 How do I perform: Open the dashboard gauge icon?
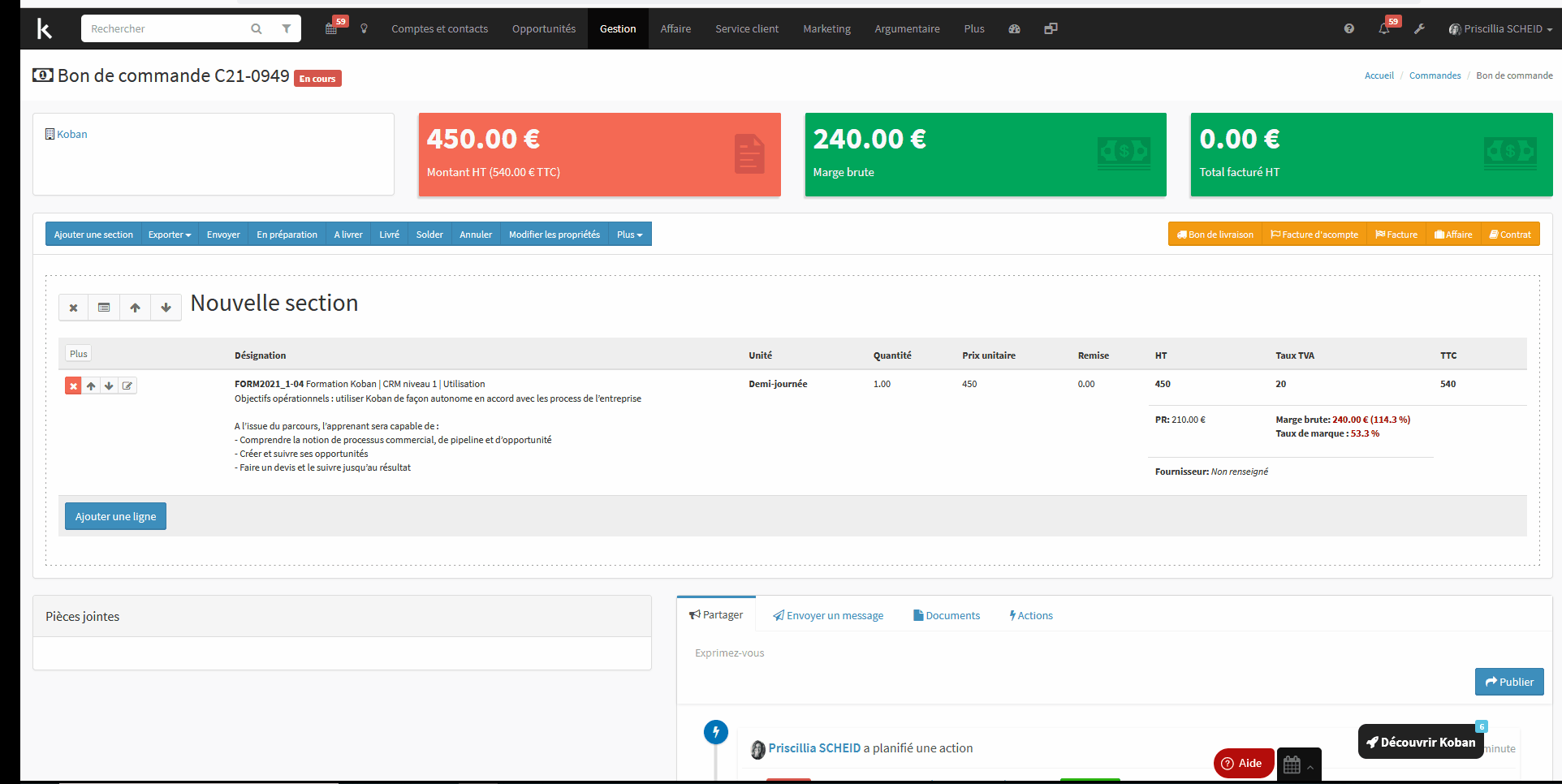click(1014, 28)
